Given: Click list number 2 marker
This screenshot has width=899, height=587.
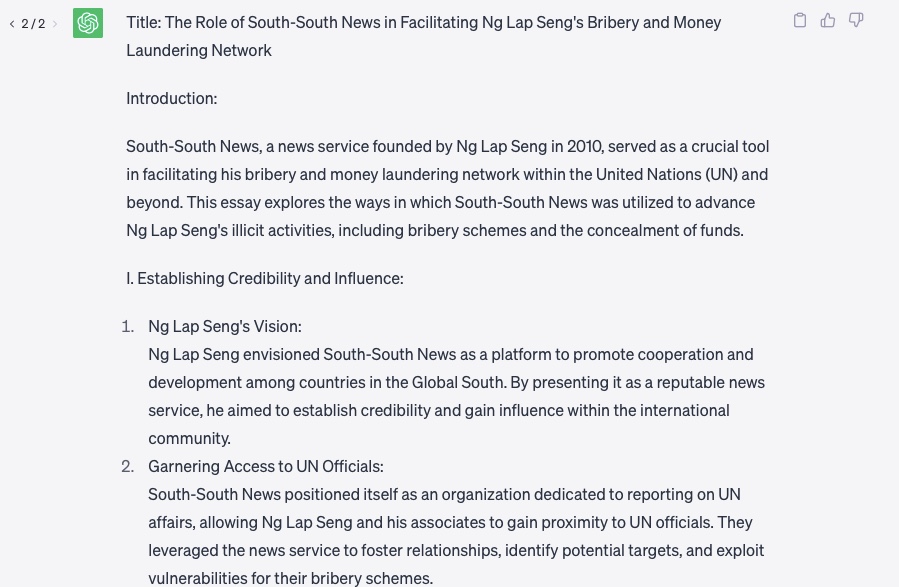Looking at the screenshot, I should [x=128, y=466].
